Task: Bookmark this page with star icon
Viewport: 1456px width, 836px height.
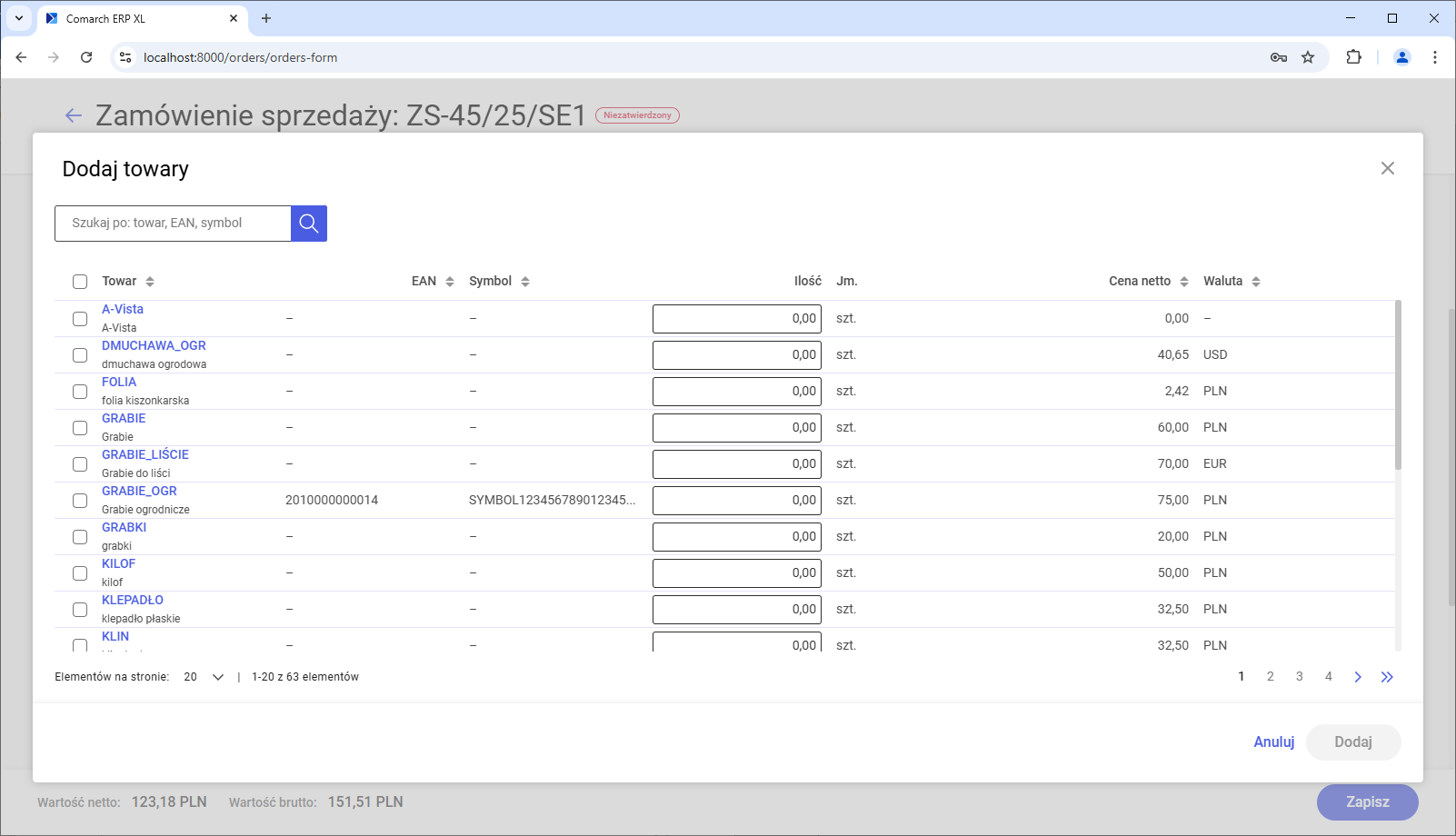Action: (x=1308, y=57)
